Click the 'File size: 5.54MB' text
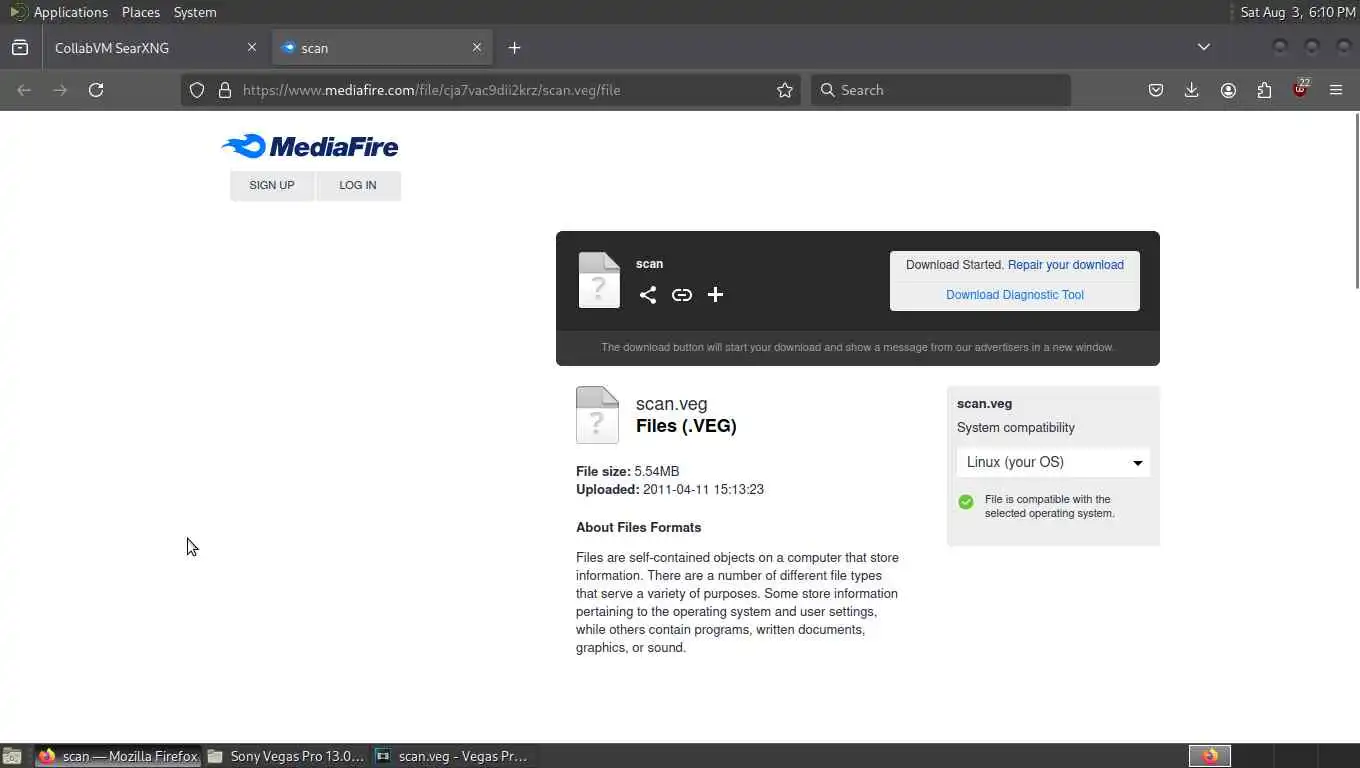 627,471
